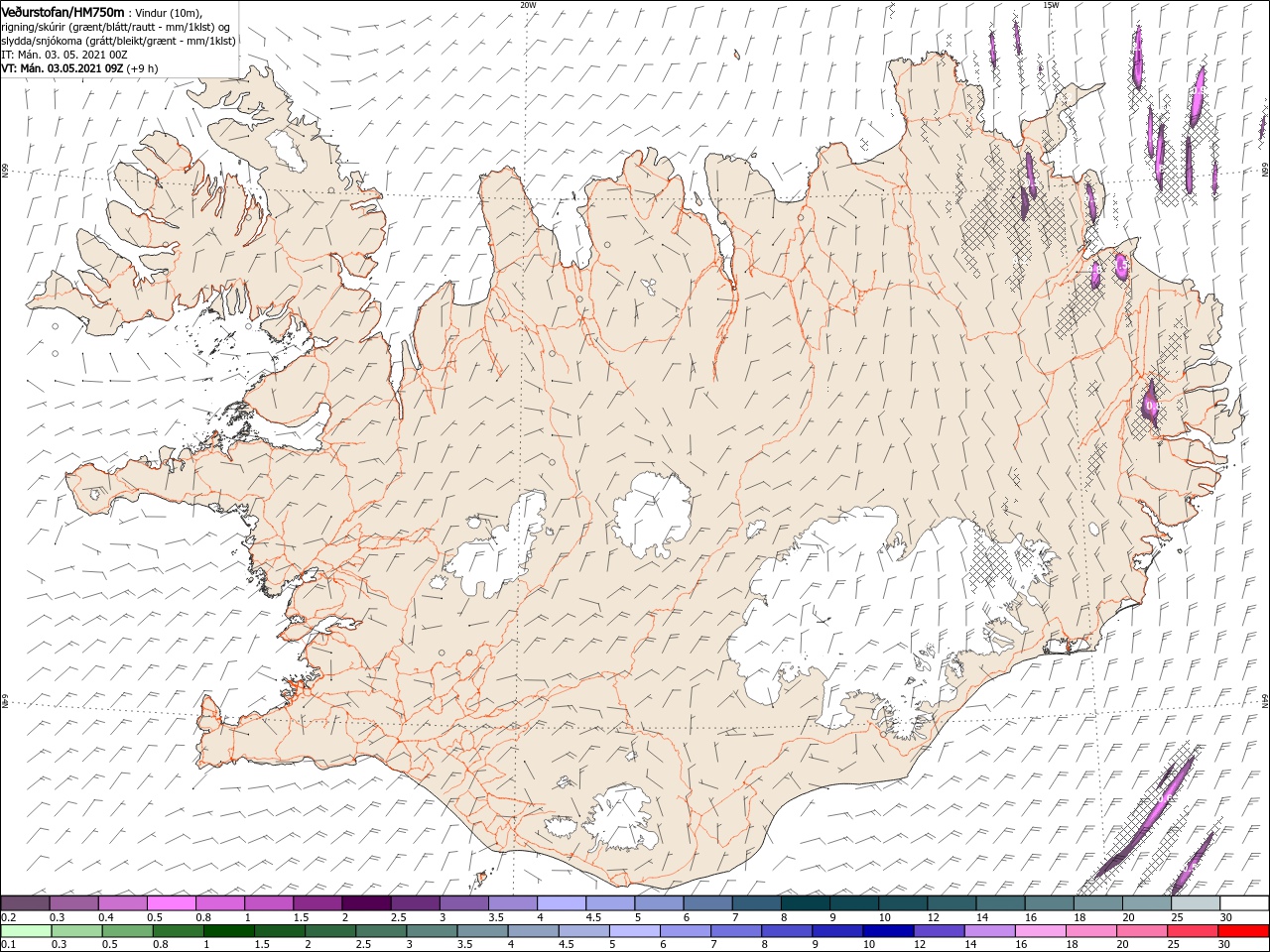Image resolution: width=1270 pixels, height=952 pixels.
Task: Click the bright red rain swatch labeled 30
Action: pyautogui.click(x=1242, y=930)
